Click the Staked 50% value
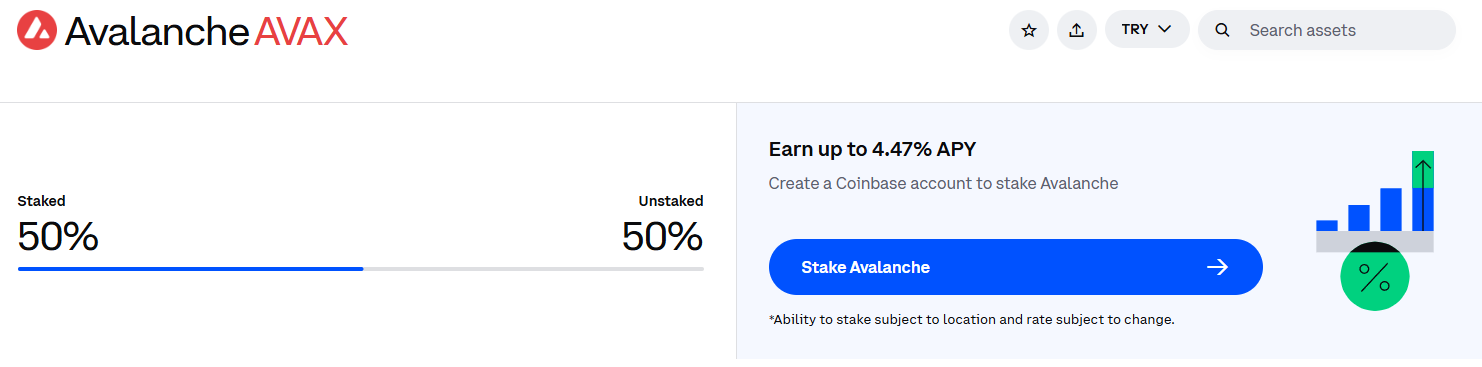This screenshot has height=367, width=1482. 58,237
